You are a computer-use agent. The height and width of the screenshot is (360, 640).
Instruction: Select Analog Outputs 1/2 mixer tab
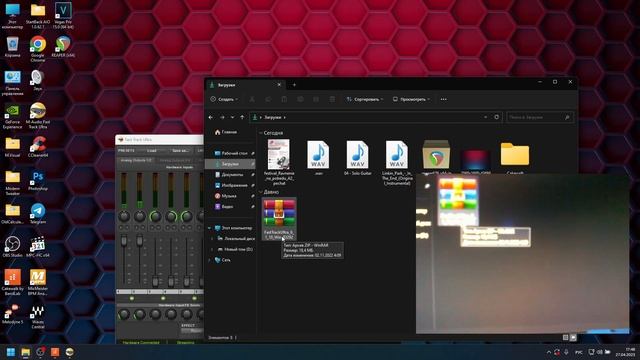coord(136,160)
